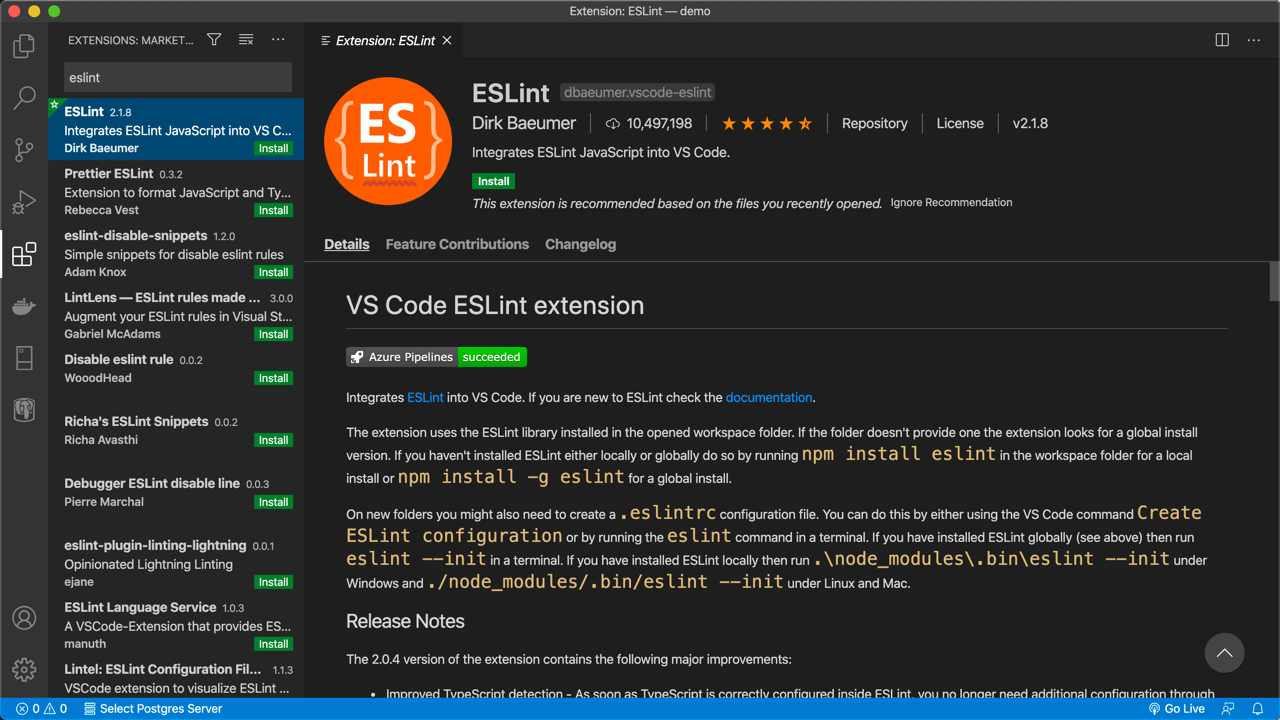Filter extensions with the funnel icon
Viewport: 1280px width, 720px height.
[214, 40]
